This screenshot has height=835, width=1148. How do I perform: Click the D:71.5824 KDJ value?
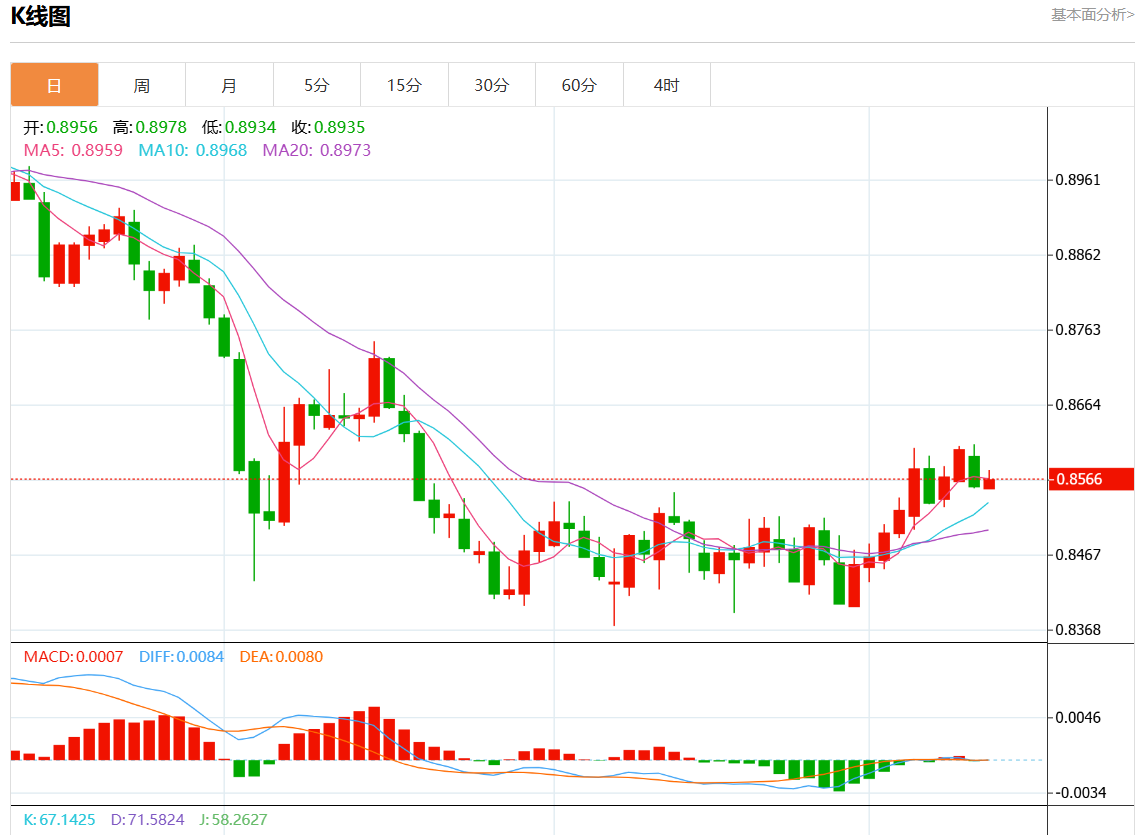point(147,820)
